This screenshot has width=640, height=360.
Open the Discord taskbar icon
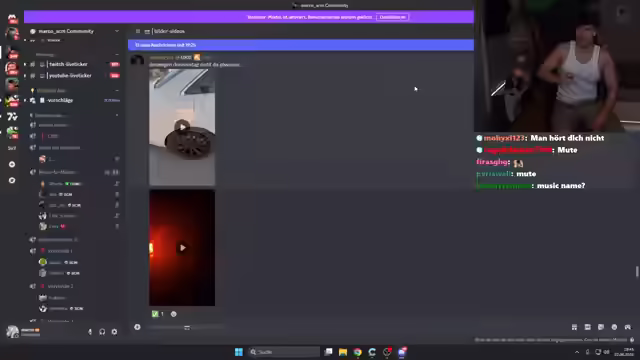click(402, 352)
